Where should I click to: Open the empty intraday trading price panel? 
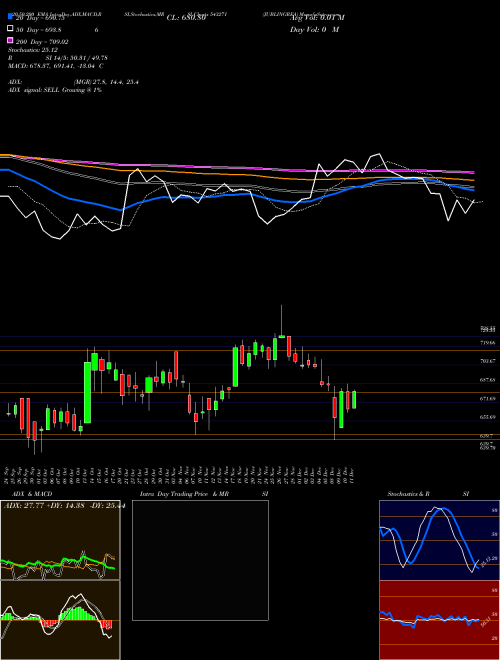tap(200, 560)
